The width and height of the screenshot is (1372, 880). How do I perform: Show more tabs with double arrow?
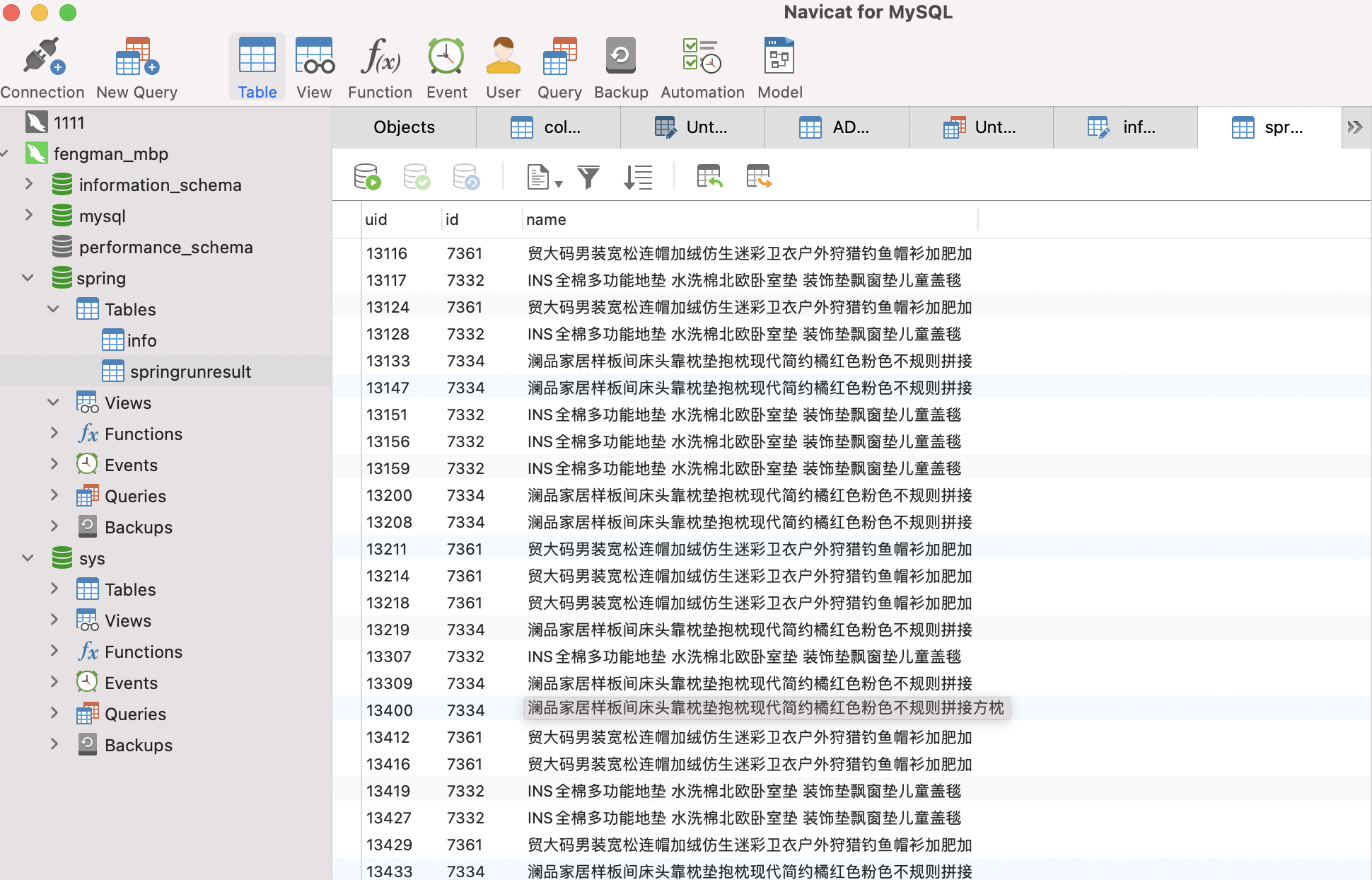pyautogui.click(x=1355, y=127)
